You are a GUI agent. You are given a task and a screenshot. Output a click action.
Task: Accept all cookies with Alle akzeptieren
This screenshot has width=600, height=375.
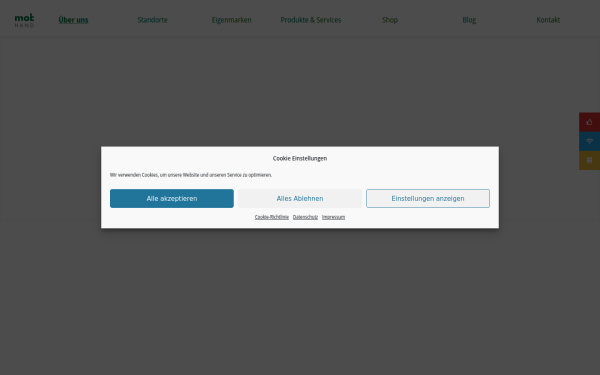(x=172, y=199)
